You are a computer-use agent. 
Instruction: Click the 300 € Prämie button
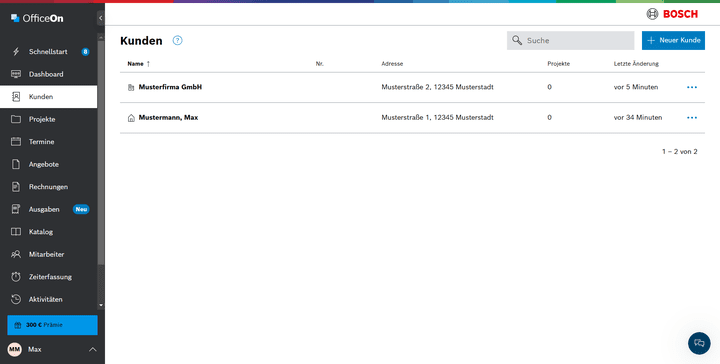coord(52,325)
